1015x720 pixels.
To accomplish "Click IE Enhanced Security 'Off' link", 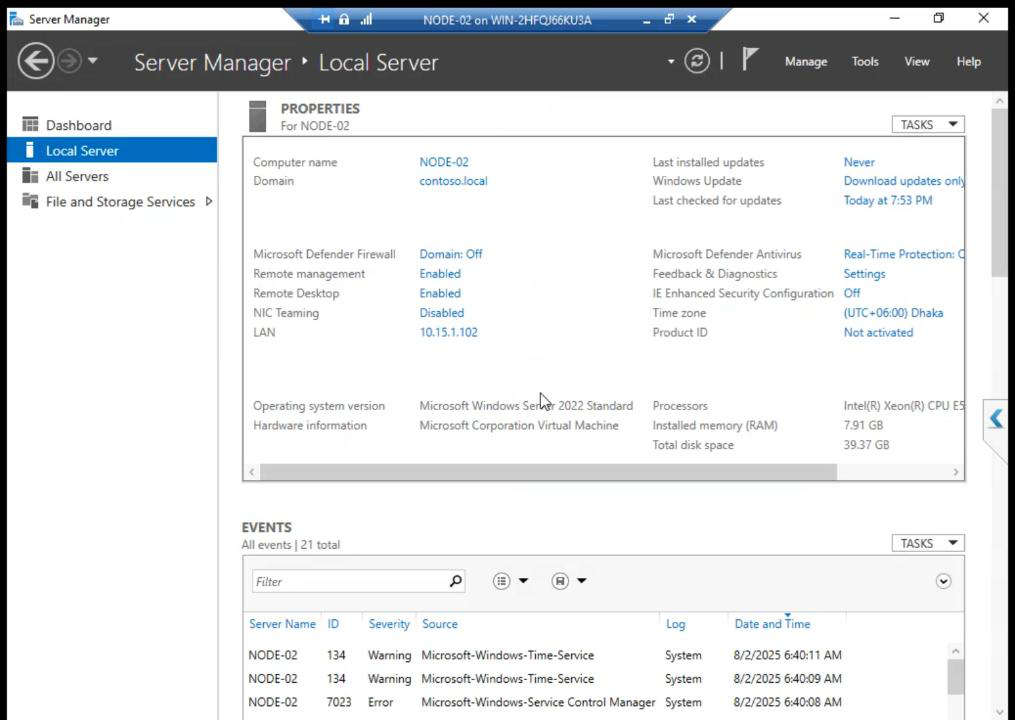I will pyautogui.click(x=852, y=293).
